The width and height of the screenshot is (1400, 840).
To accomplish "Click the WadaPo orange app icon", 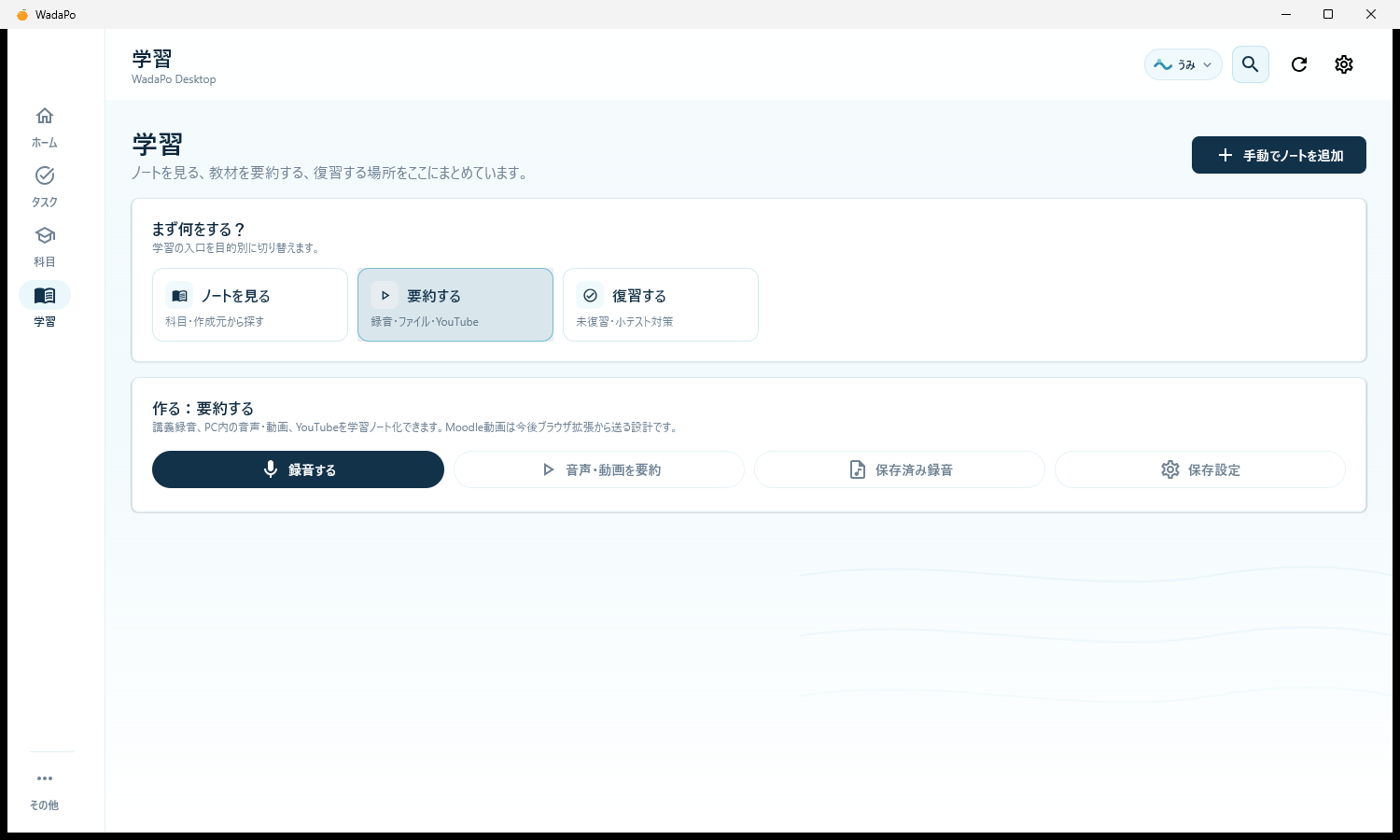I will coord(22,14).
